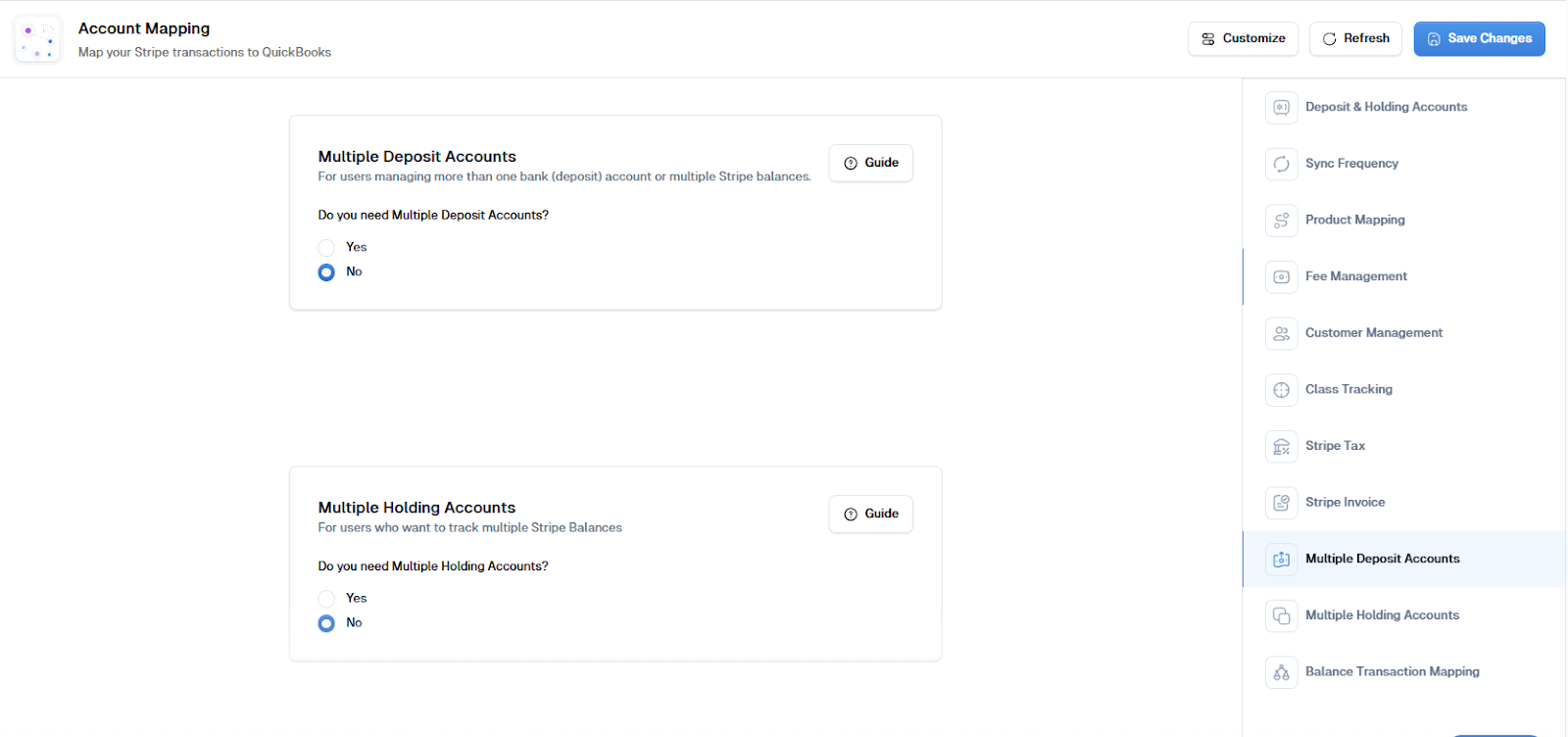Open the Customize options
This screenshot has height=737, width=1568.
pyautogui.click(x=1243, y=39)
